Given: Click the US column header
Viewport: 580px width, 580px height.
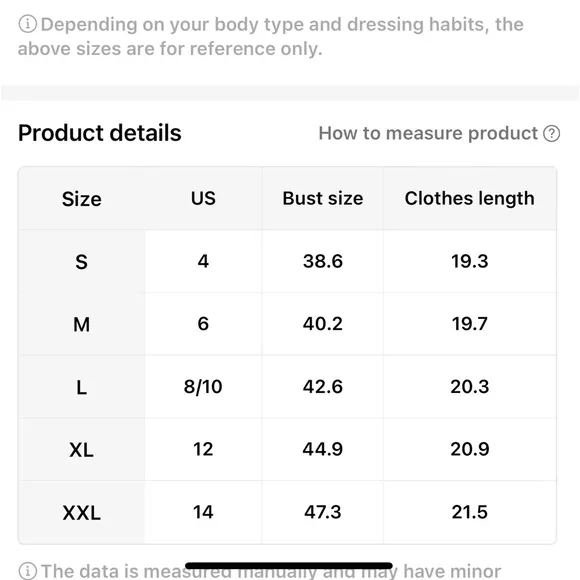Looking at the screenshot, I should pyautogui.click(x=203, y=198).
